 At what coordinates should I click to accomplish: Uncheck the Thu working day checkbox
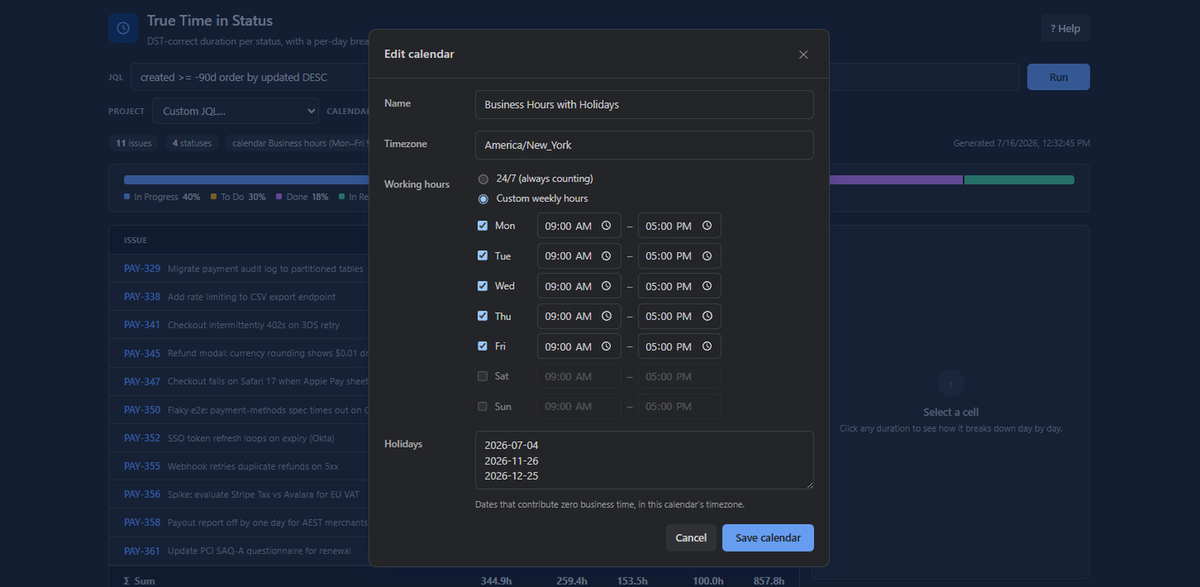click(483, 316)
